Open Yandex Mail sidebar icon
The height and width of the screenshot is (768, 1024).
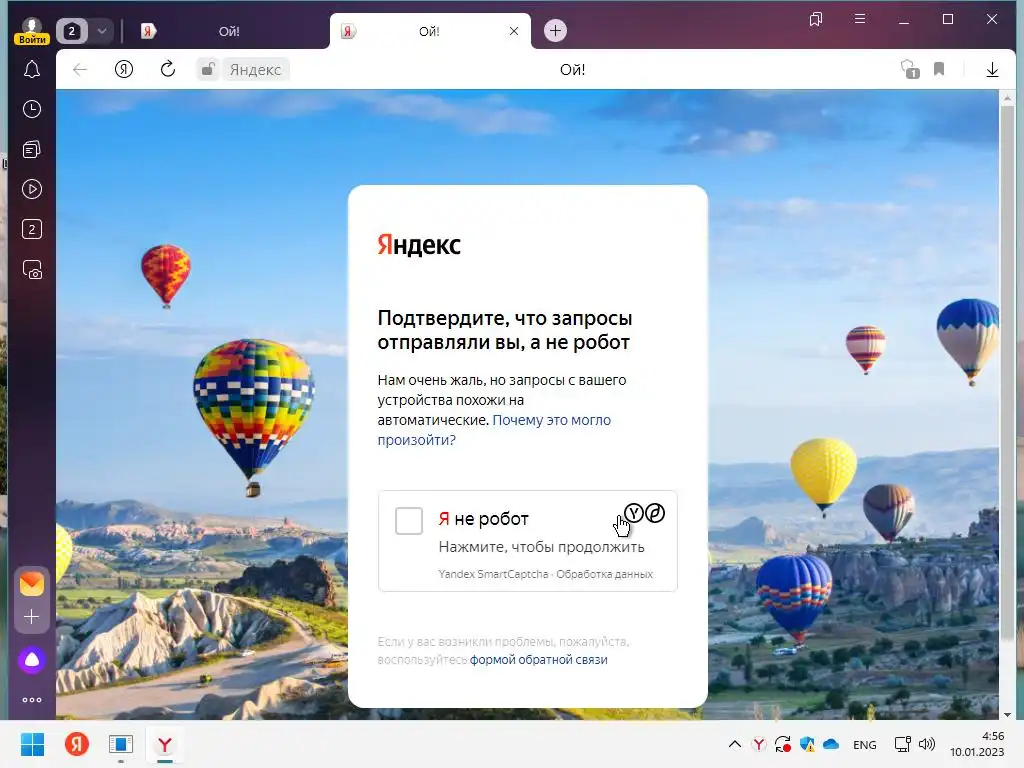pyautogui.click(x=31, y=583)
